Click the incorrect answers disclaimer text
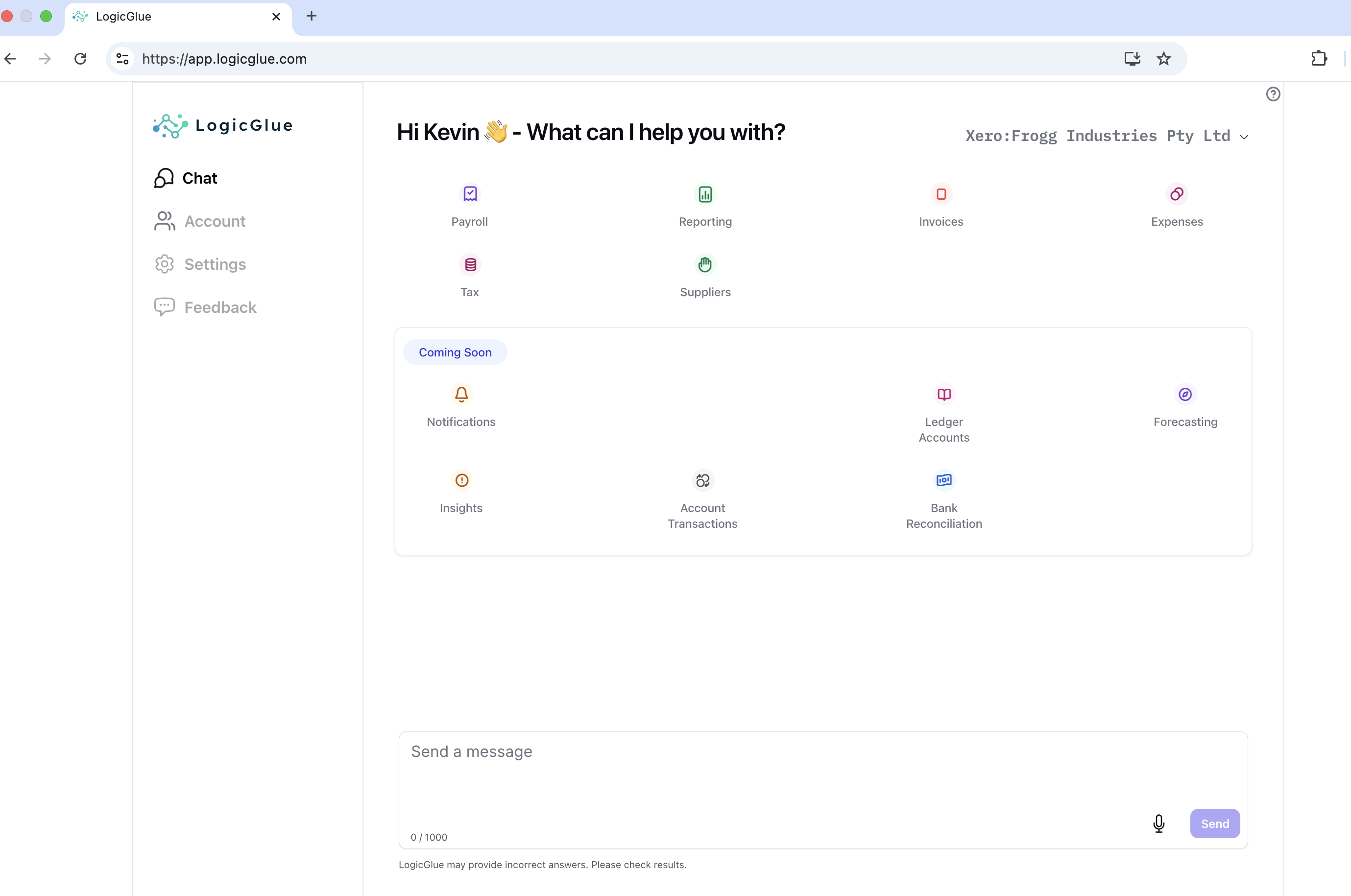The width and height of the screenshot is (1351, 896). (x=542, y=865)
